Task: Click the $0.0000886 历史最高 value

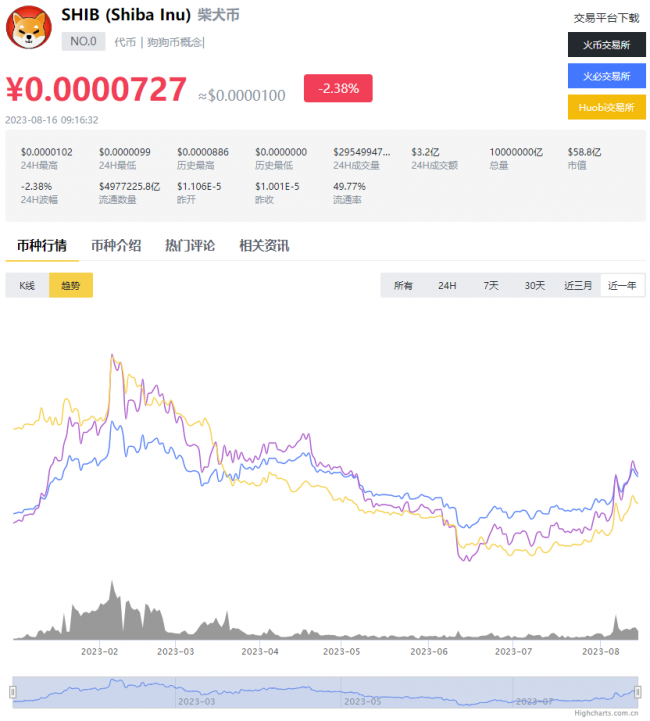Action: click(x=203, y=152)
